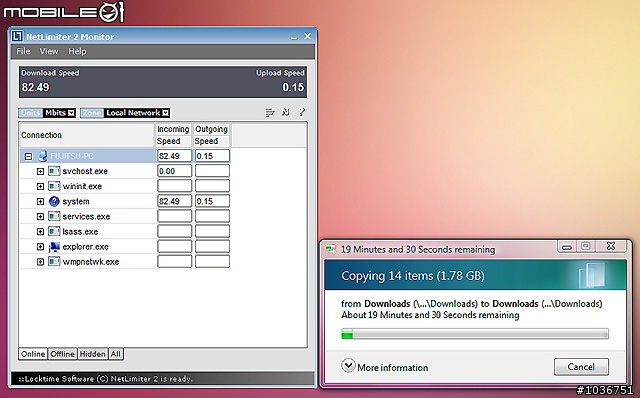
Task: Click the grant/limit tool icon in toolbar
Action: point(285,112)
